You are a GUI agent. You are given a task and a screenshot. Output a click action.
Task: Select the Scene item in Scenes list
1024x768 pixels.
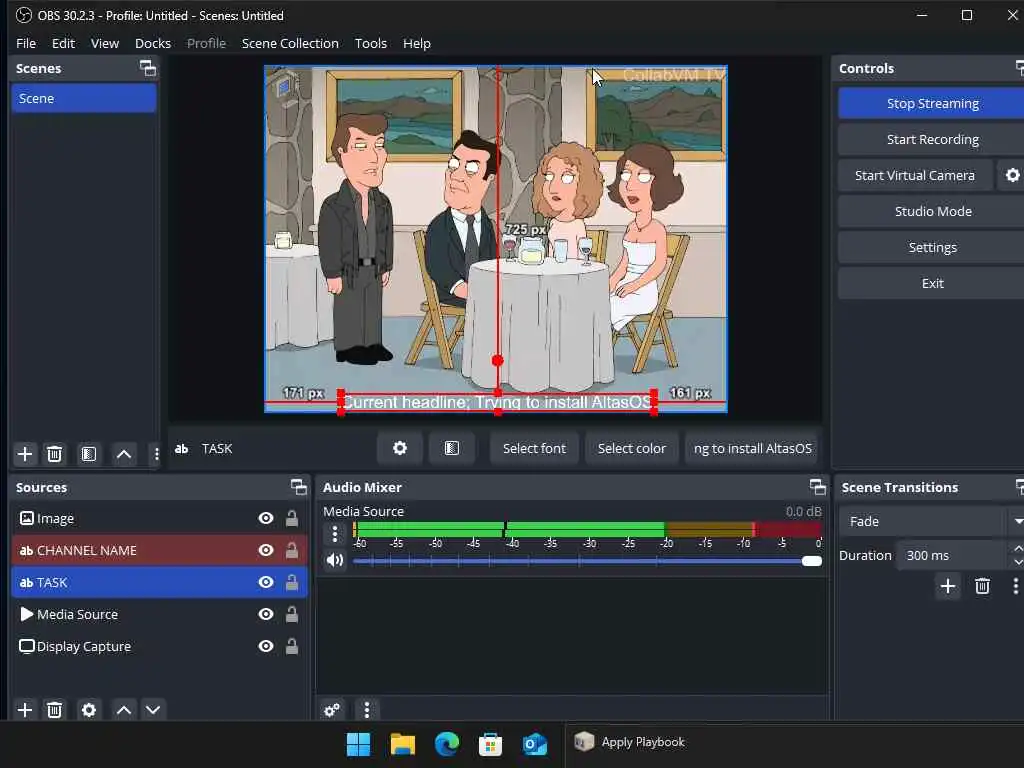tap(84, 99)
